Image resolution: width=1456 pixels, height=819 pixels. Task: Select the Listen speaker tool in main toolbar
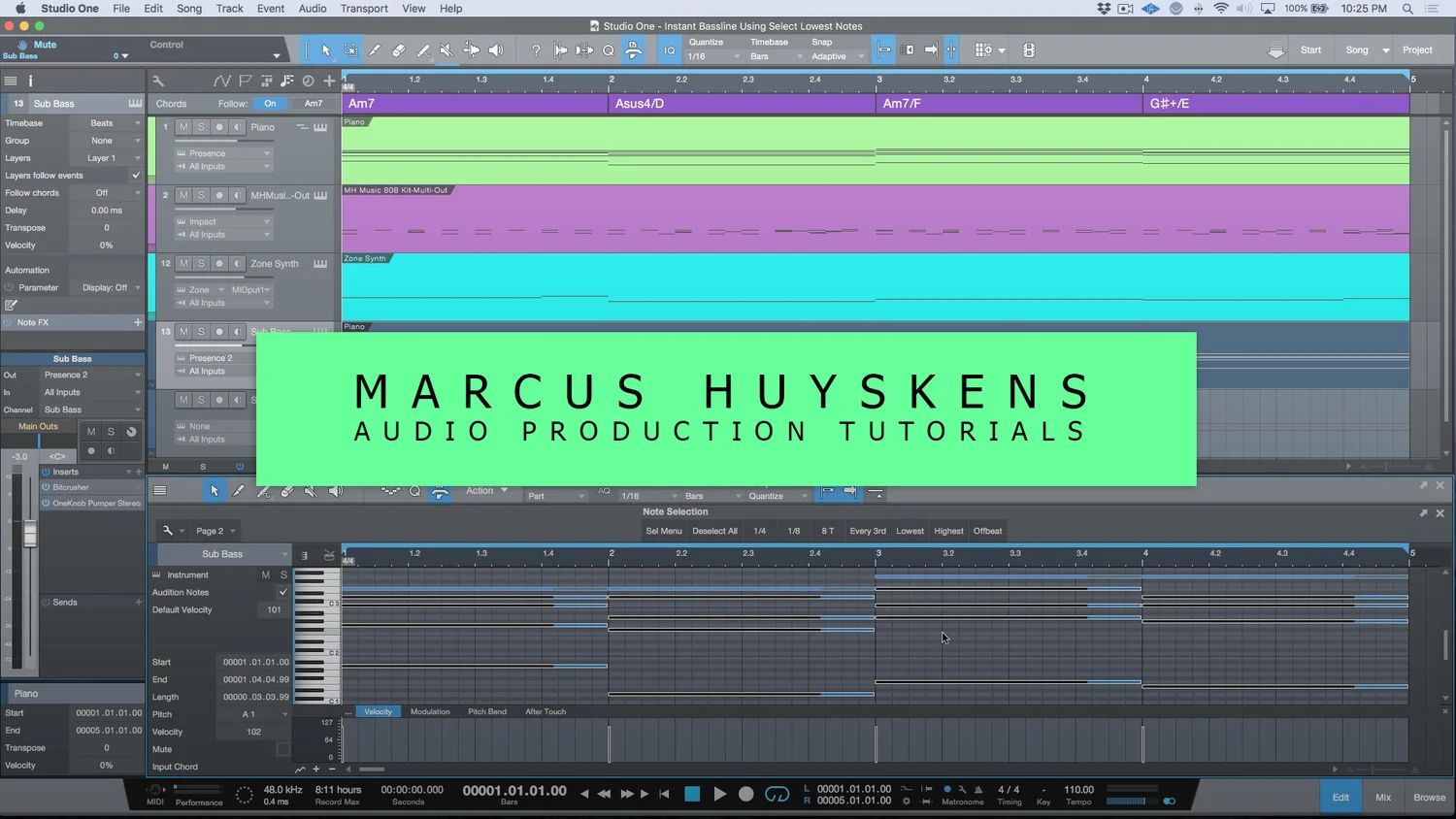(495, 50)
